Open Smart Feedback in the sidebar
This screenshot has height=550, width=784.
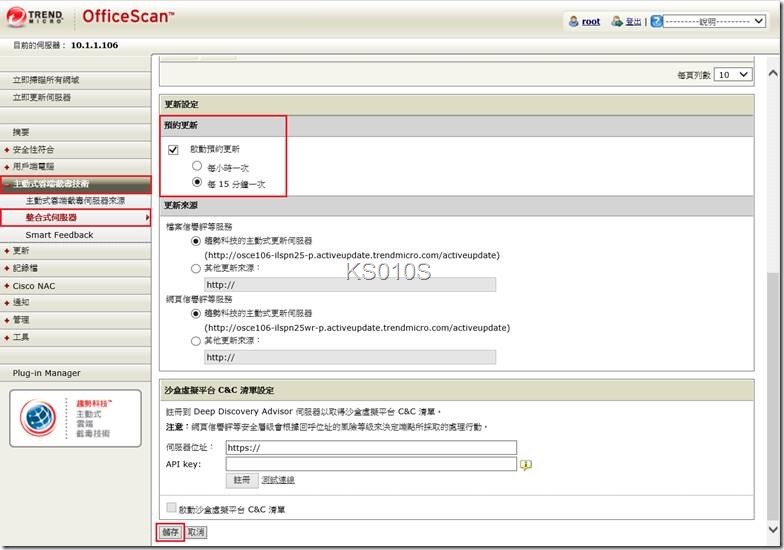click(x=59, y=235)
